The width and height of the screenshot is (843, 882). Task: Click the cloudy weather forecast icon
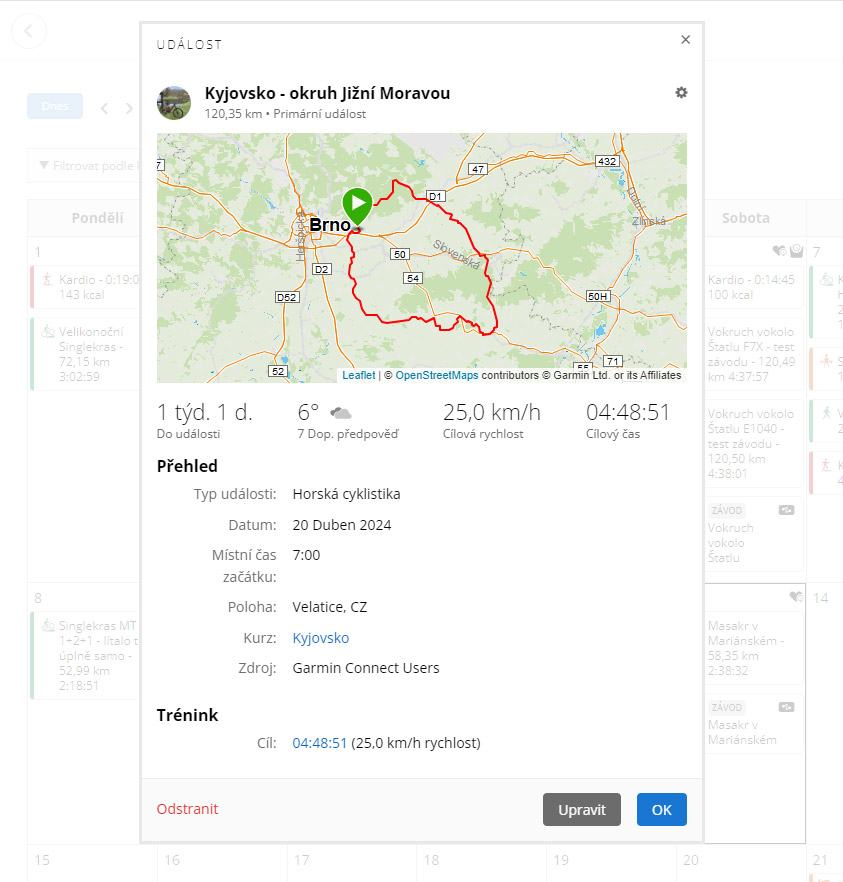[x=341, y=413]
